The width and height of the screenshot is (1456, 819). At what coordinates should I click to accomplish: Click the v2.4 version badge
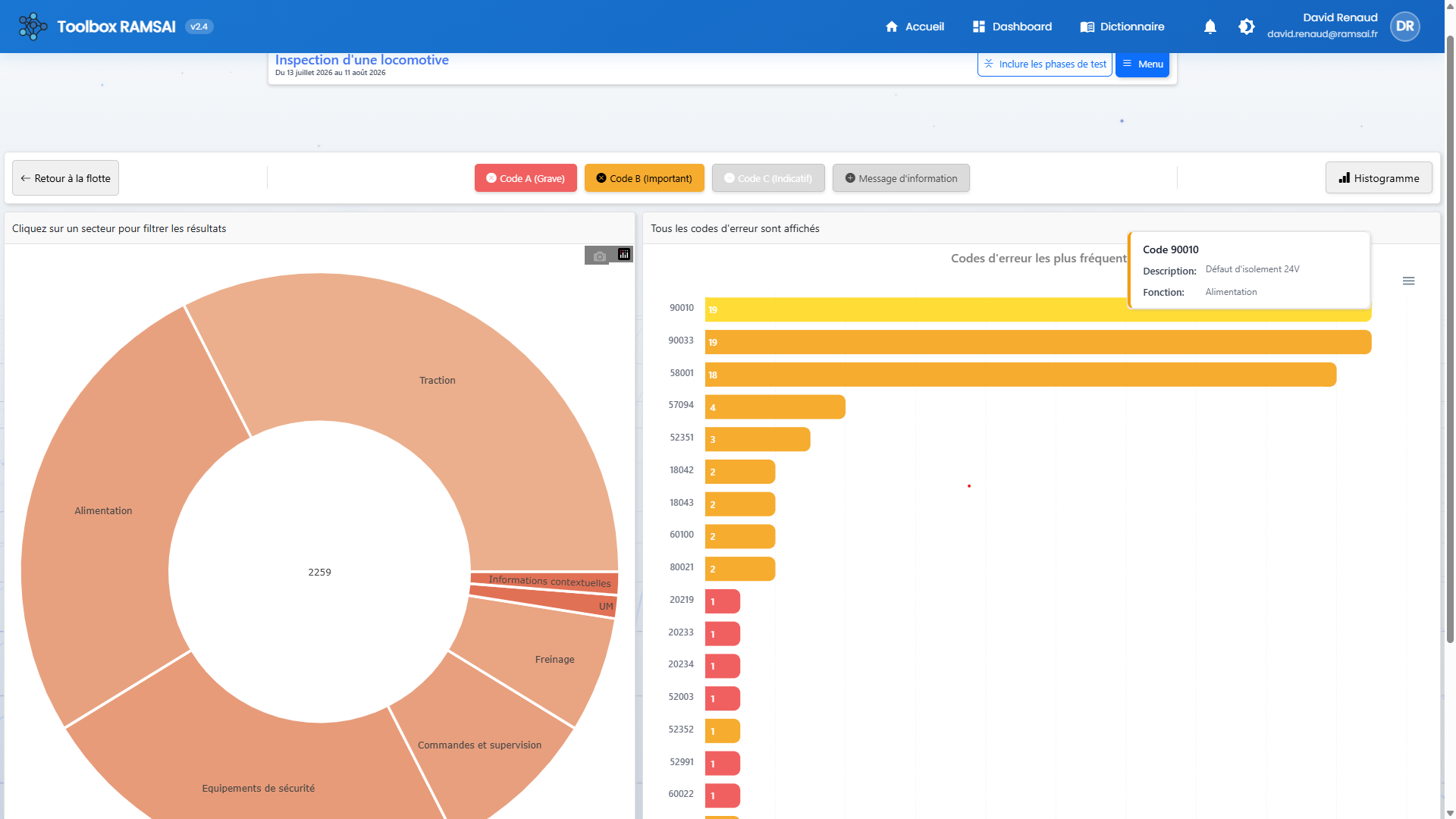(x=199, y=27)
